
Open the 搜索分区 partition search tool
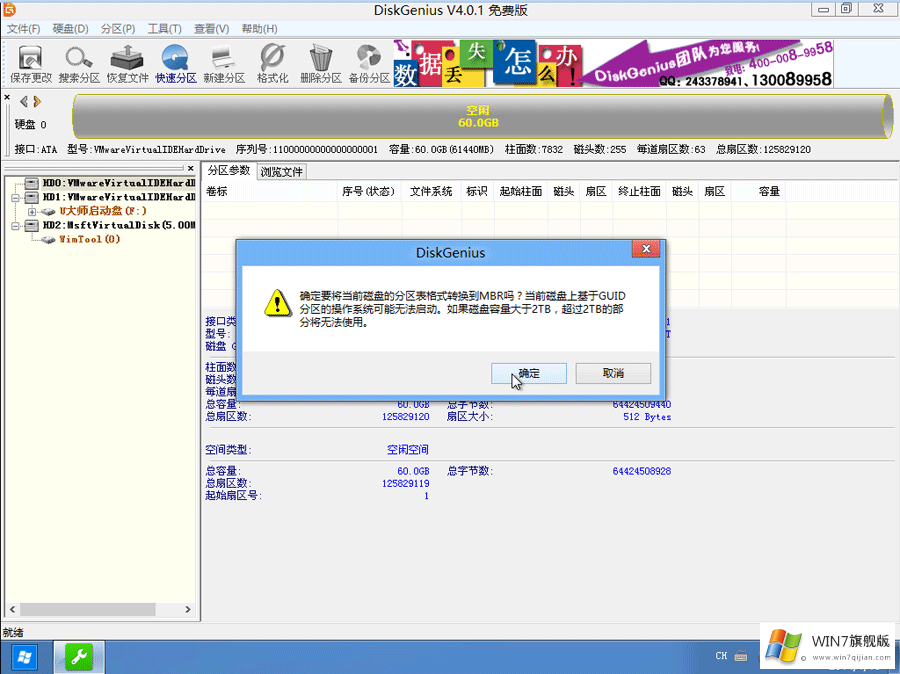pyautogui.click(x=78, y=62)
